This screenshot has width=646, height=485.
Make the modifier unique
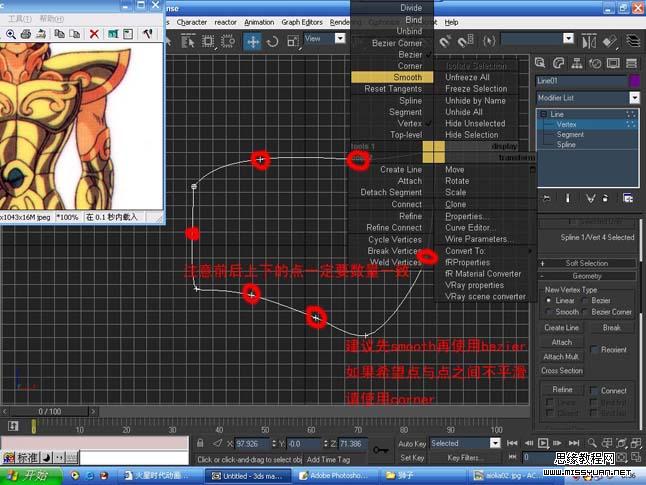pyautogui.click(x=590, y=199)
